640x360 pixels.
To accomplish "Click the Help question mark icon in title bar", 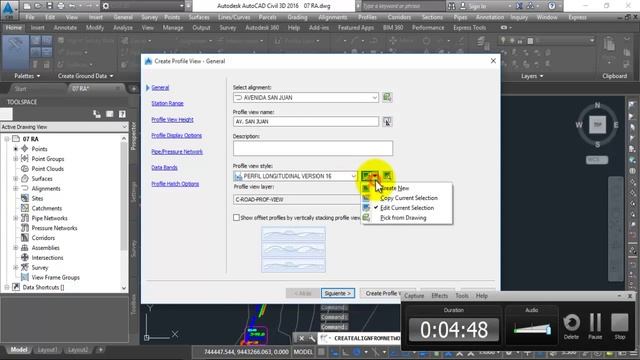I will click(x=551, y=6).
